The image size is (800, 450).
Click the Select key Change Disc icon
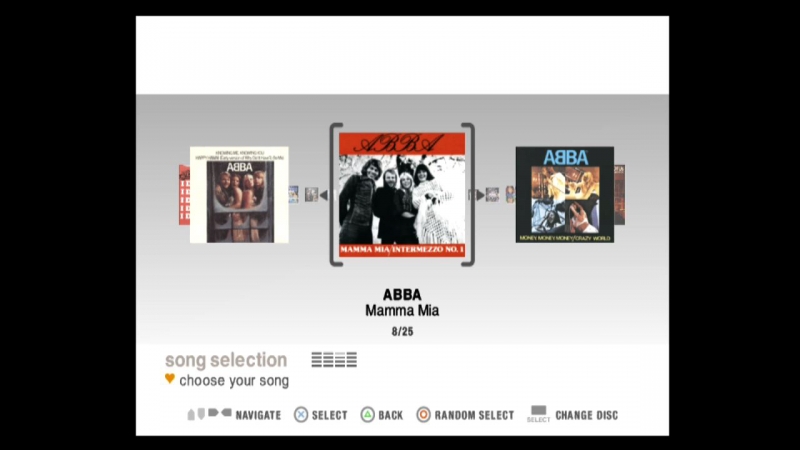pos(538,414)
